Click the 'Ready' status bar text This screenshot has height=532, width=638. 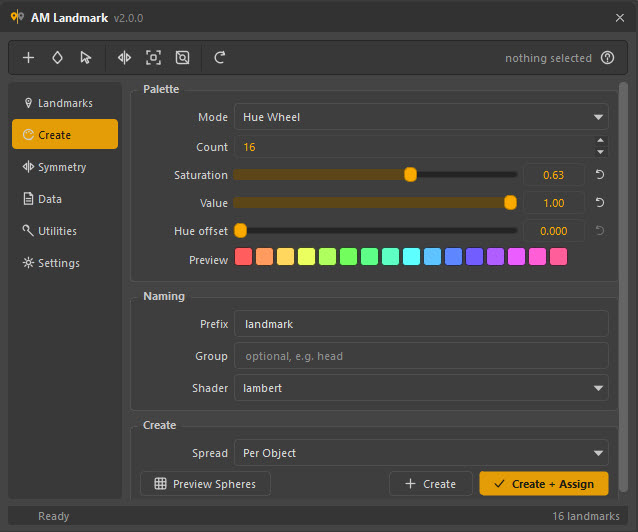(x=54, y=516)
